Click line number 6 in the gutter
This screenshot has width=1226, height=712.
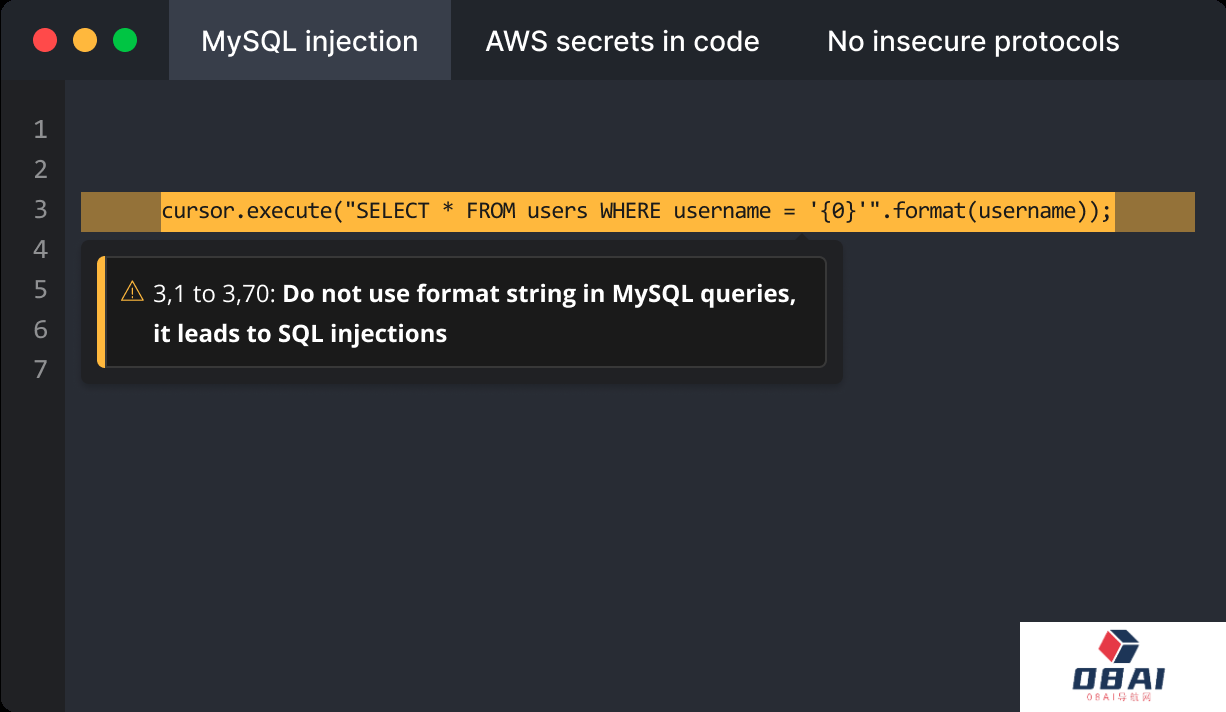click(x=41, y=329)
